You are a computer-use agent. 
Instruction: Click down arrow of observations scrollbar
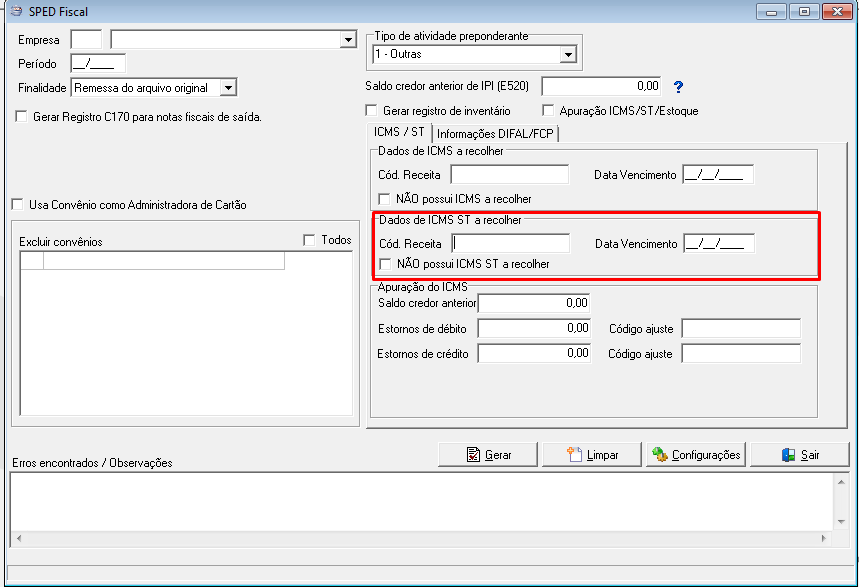pyautogui.click(x=841, y=522)
